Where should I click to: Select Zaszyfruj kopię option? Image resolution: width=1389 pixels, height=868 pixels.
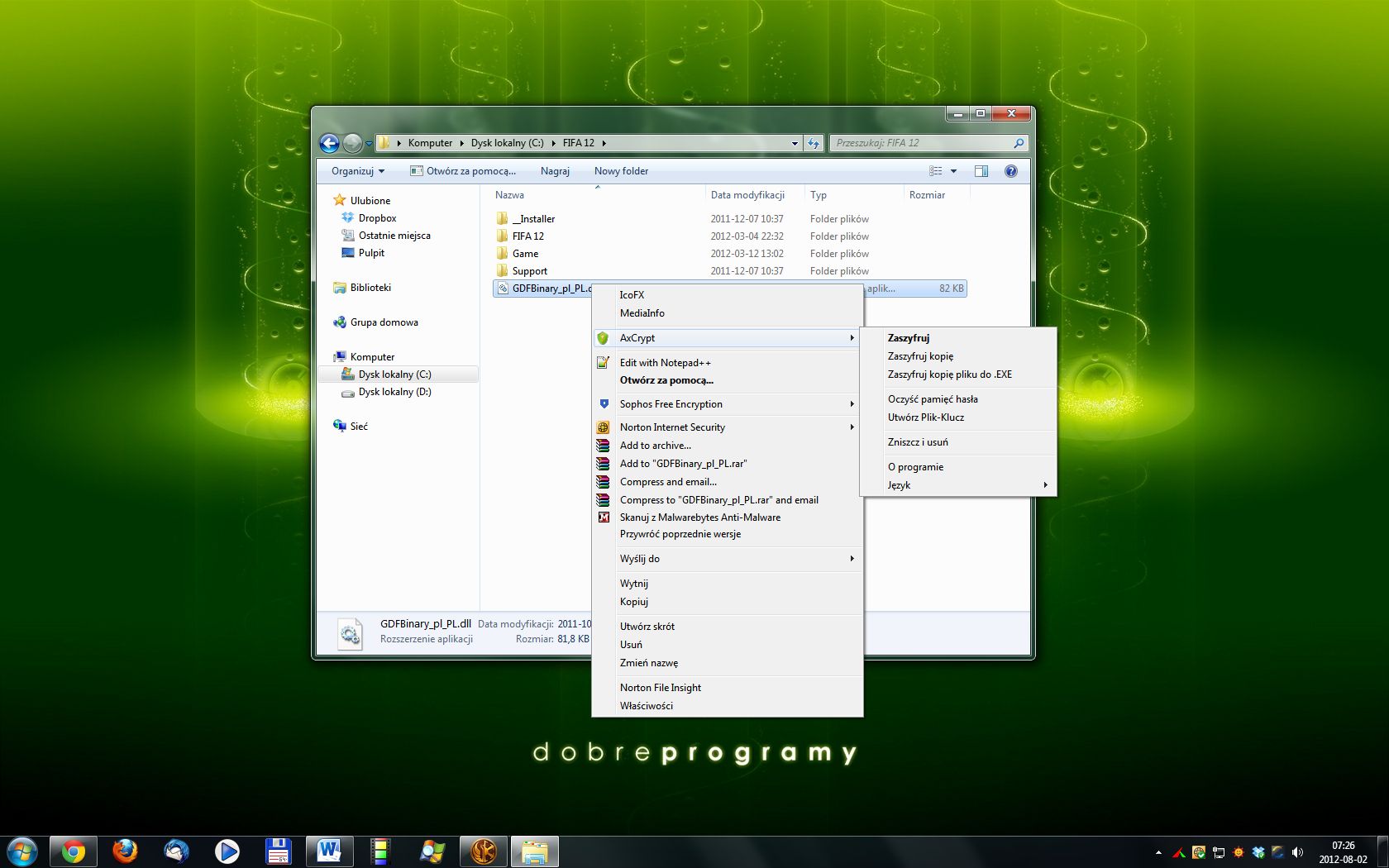[x=958, y=355]
